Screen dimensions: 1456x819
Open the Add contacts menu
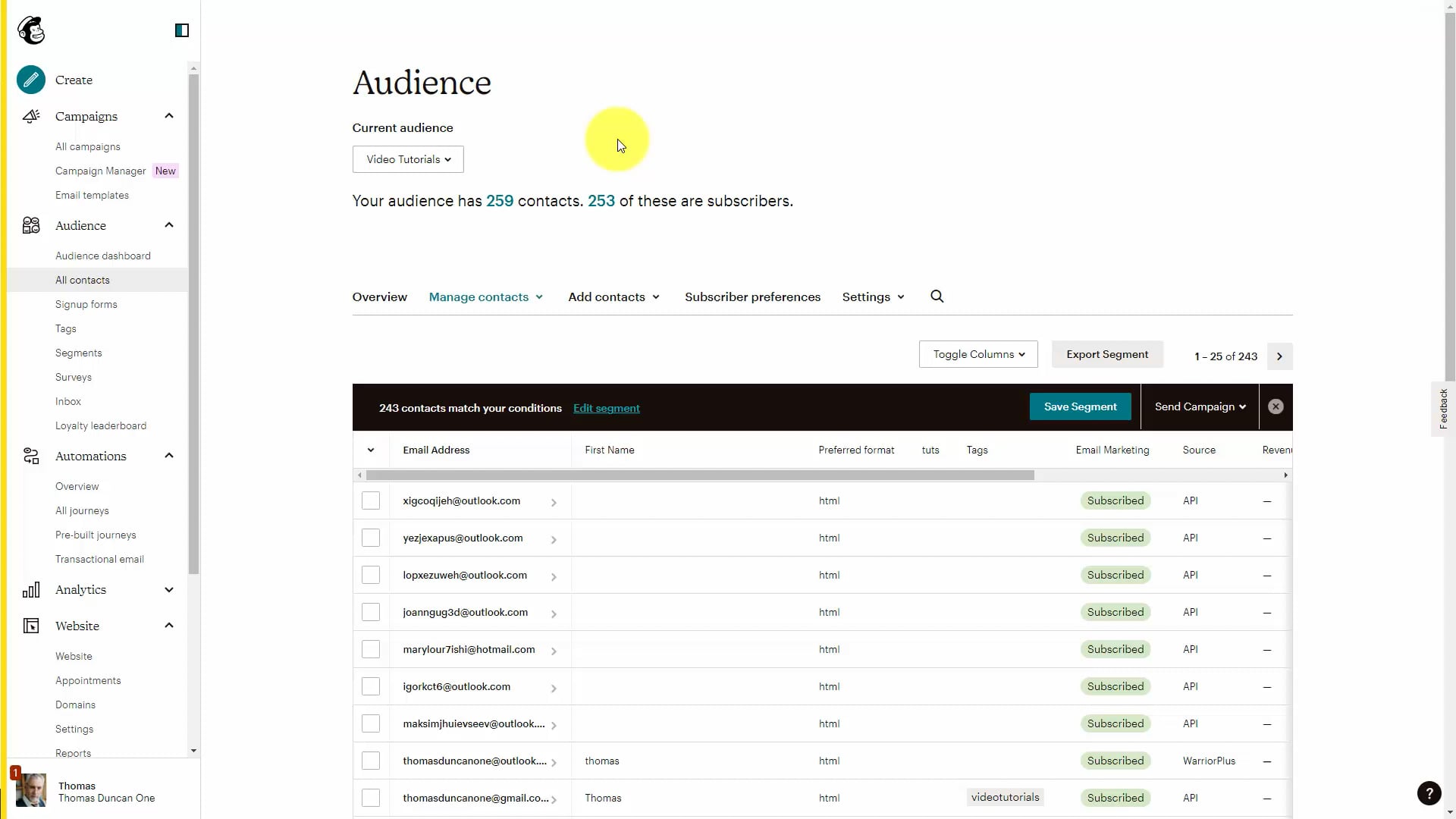(x=614, y=297)
